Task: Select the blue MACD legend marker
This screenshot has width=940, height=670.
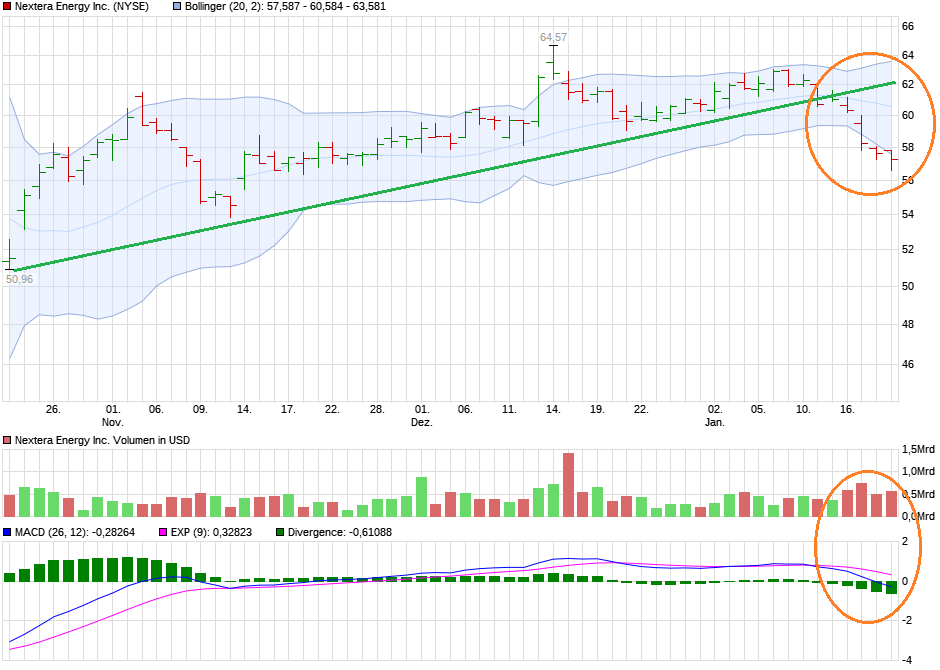Action: pyautogui.click(x=8, y=531)
